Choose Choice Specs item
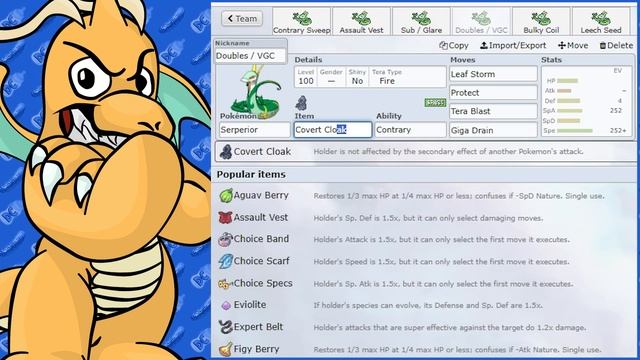The height and width of the screenshot is (360, 640). [426, 283]
